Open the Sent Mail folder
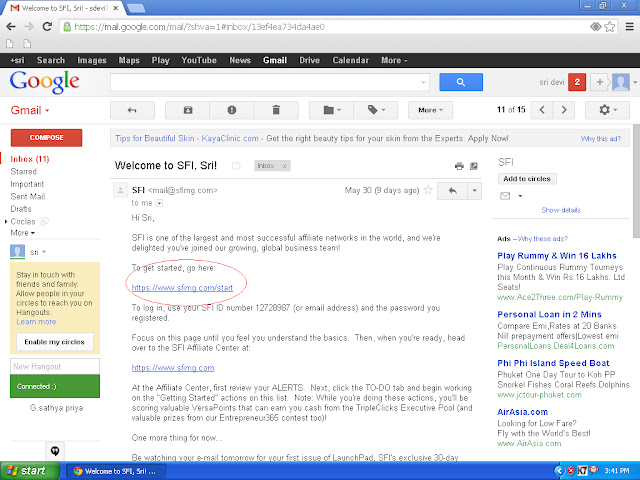 coord(28,197)
